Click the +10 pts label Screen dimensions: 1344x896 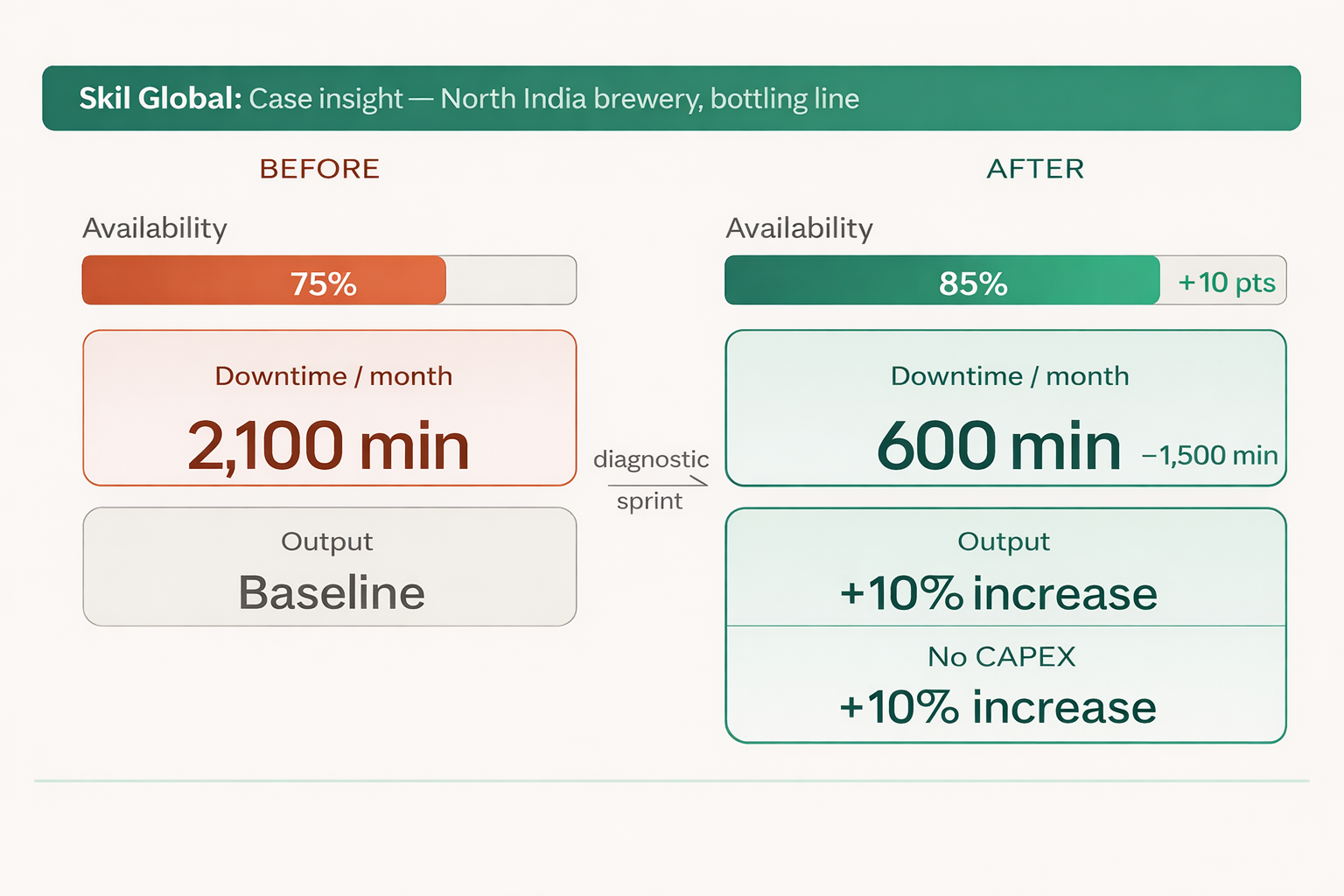click(x=1226, y=282)
